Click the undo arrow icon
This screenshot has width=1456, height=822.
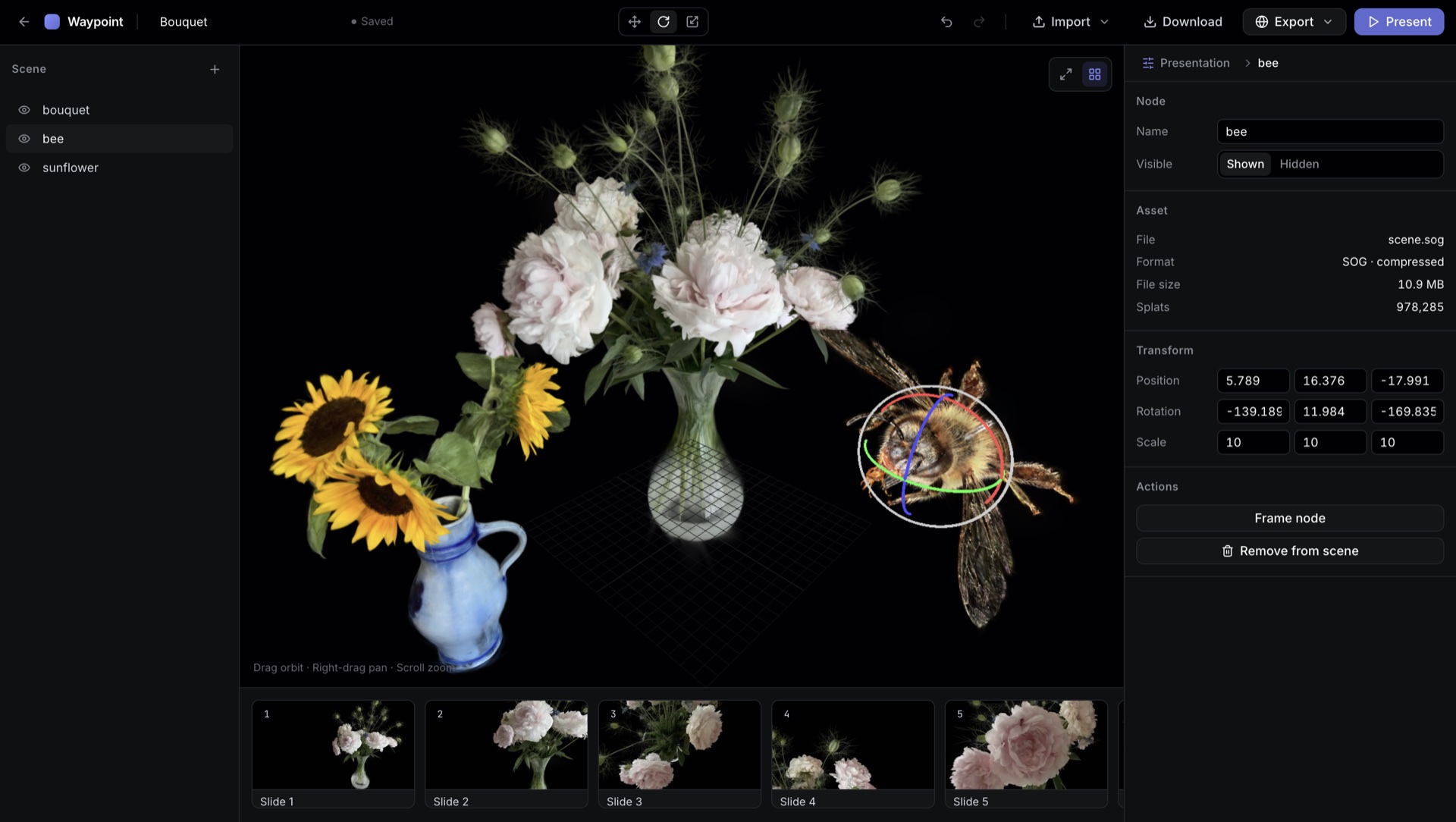click(x=946, y=22)
